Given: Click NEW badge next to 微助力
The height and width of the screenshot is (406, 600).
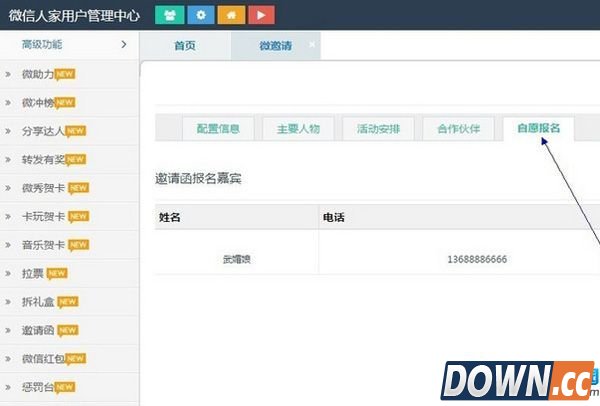Looking at the screenshot, I should pos(65,74).
